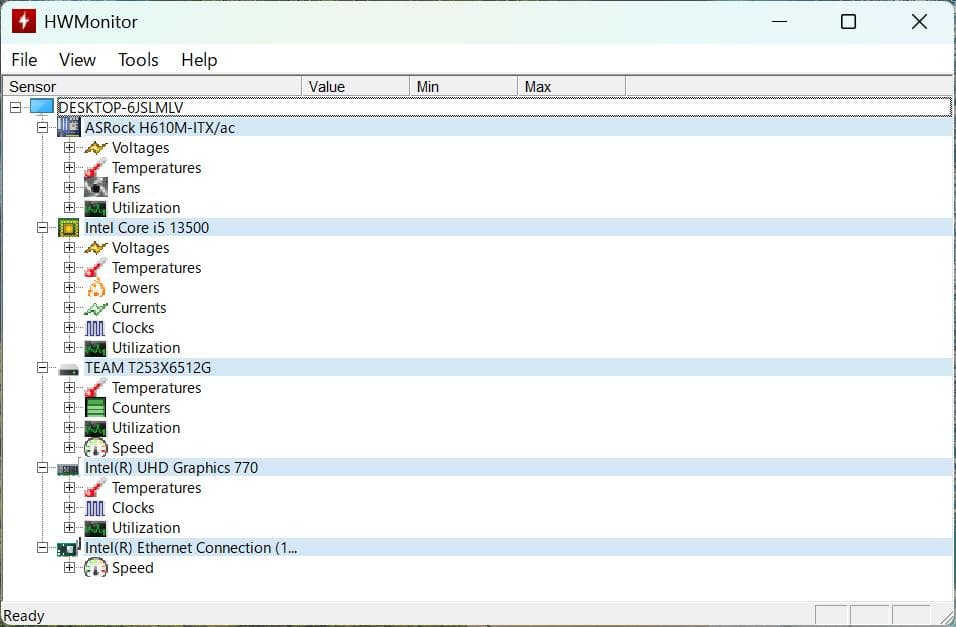
Task: Collapse the Intel(R) UHD Graphics 770 node
Action: point(42,468)
